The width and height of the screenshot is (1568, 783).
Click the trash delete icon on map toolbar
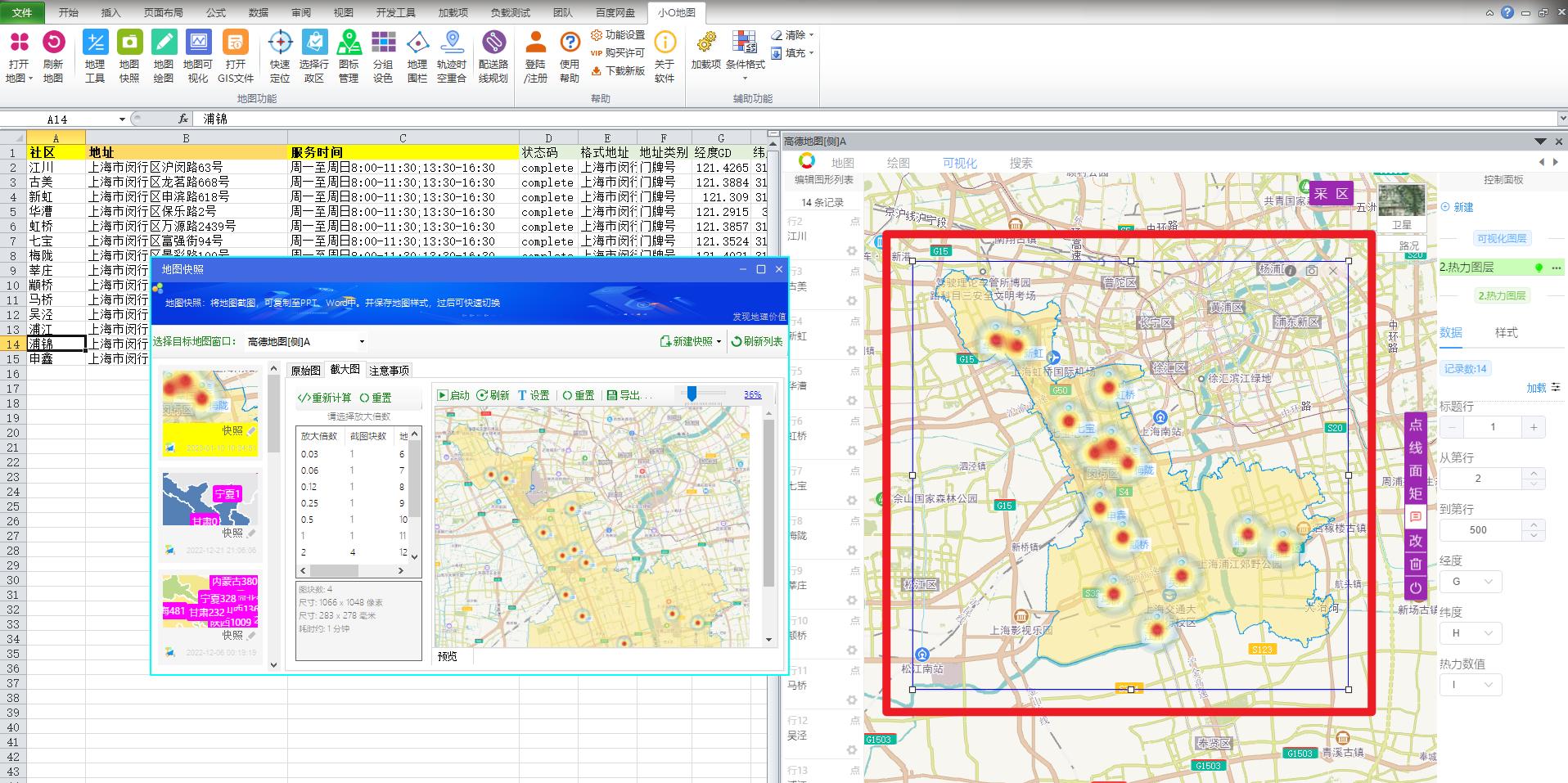click(1415, 564)
